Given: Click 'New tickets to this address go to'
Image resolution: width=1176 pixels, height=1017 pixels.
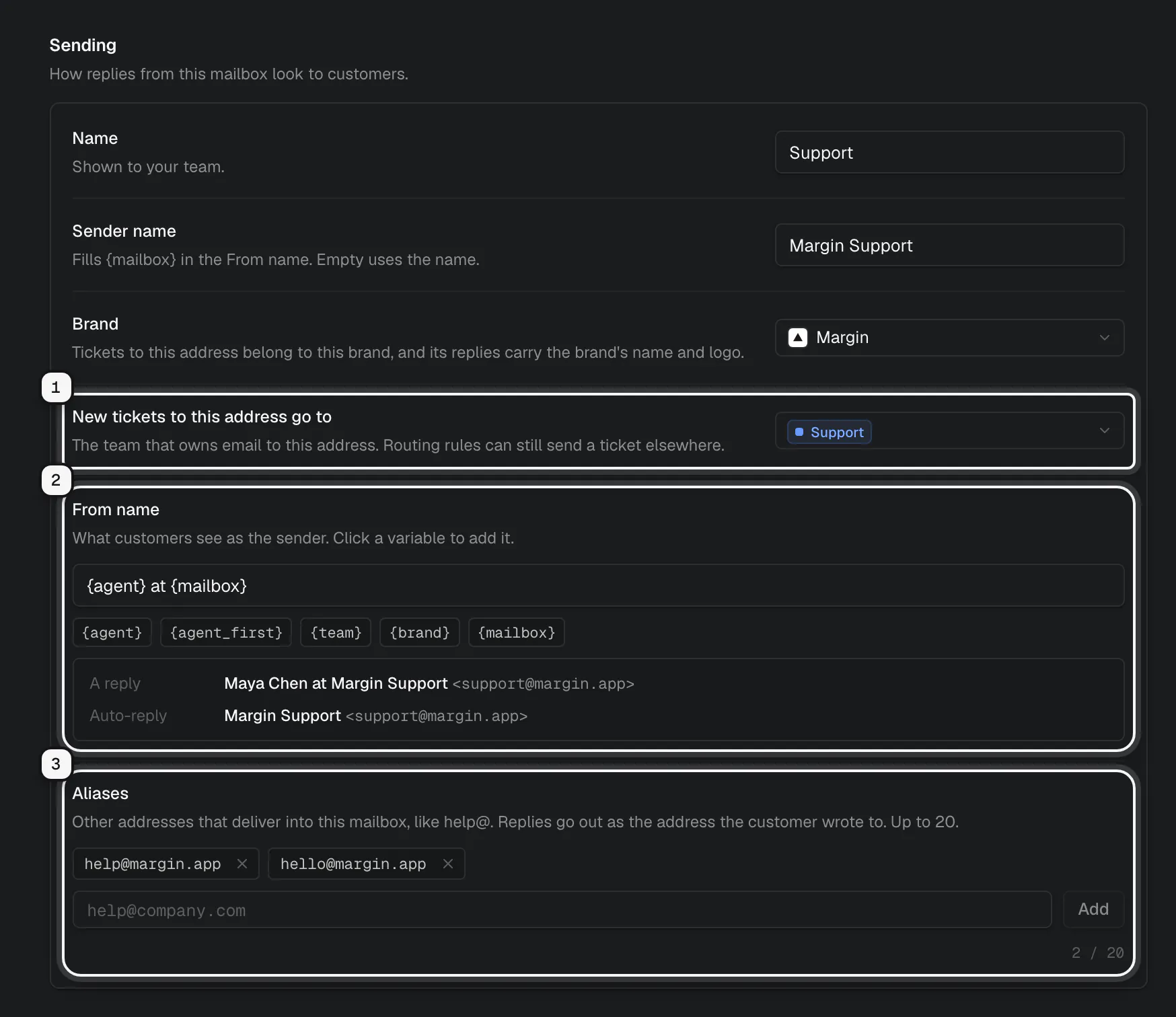Looking at the screenshot, I should (x=202, y=417).
